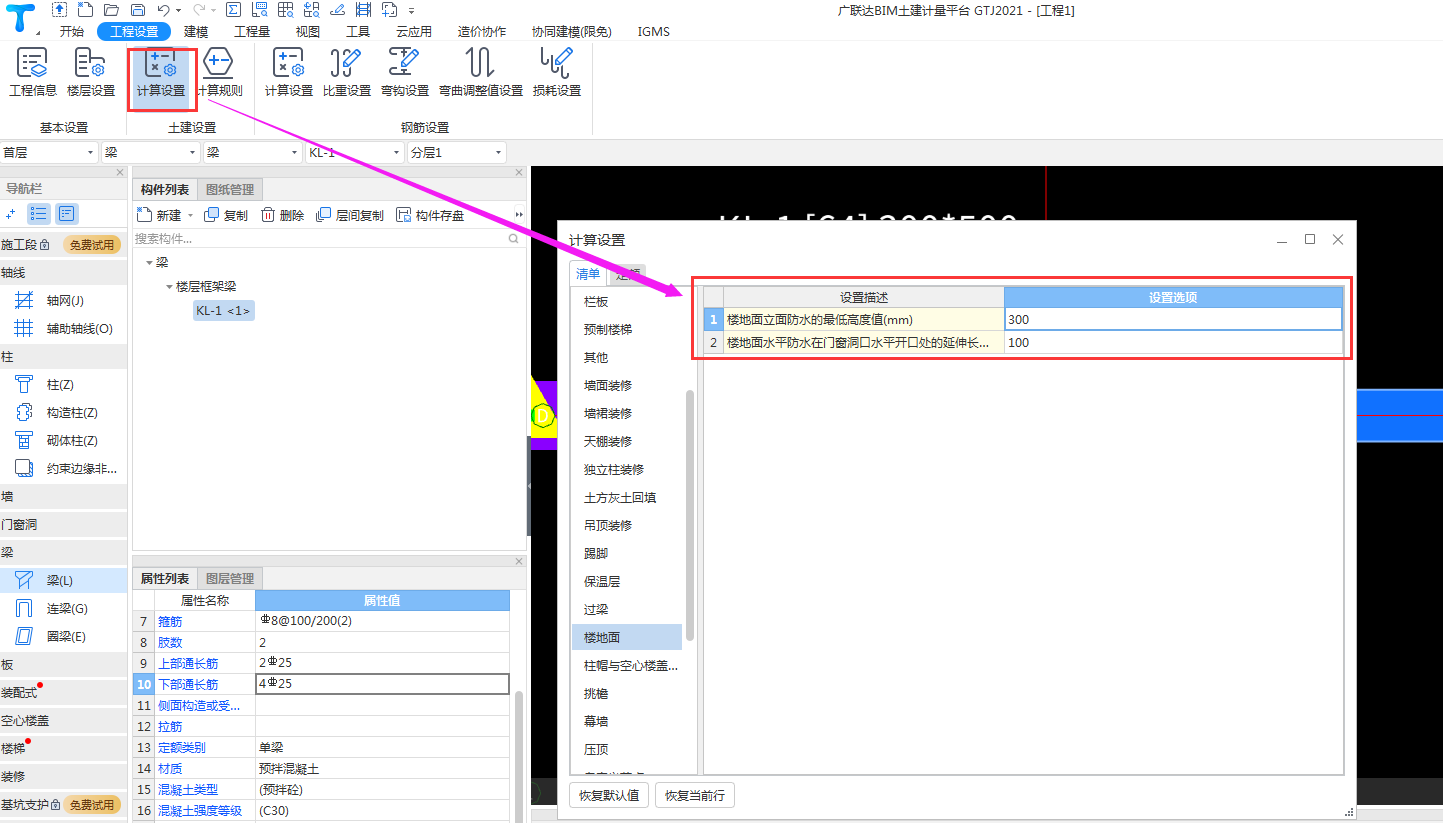Screen dimensions: 1443x823
Task: Select 幕墙 in settings category list
Action: 596,721
